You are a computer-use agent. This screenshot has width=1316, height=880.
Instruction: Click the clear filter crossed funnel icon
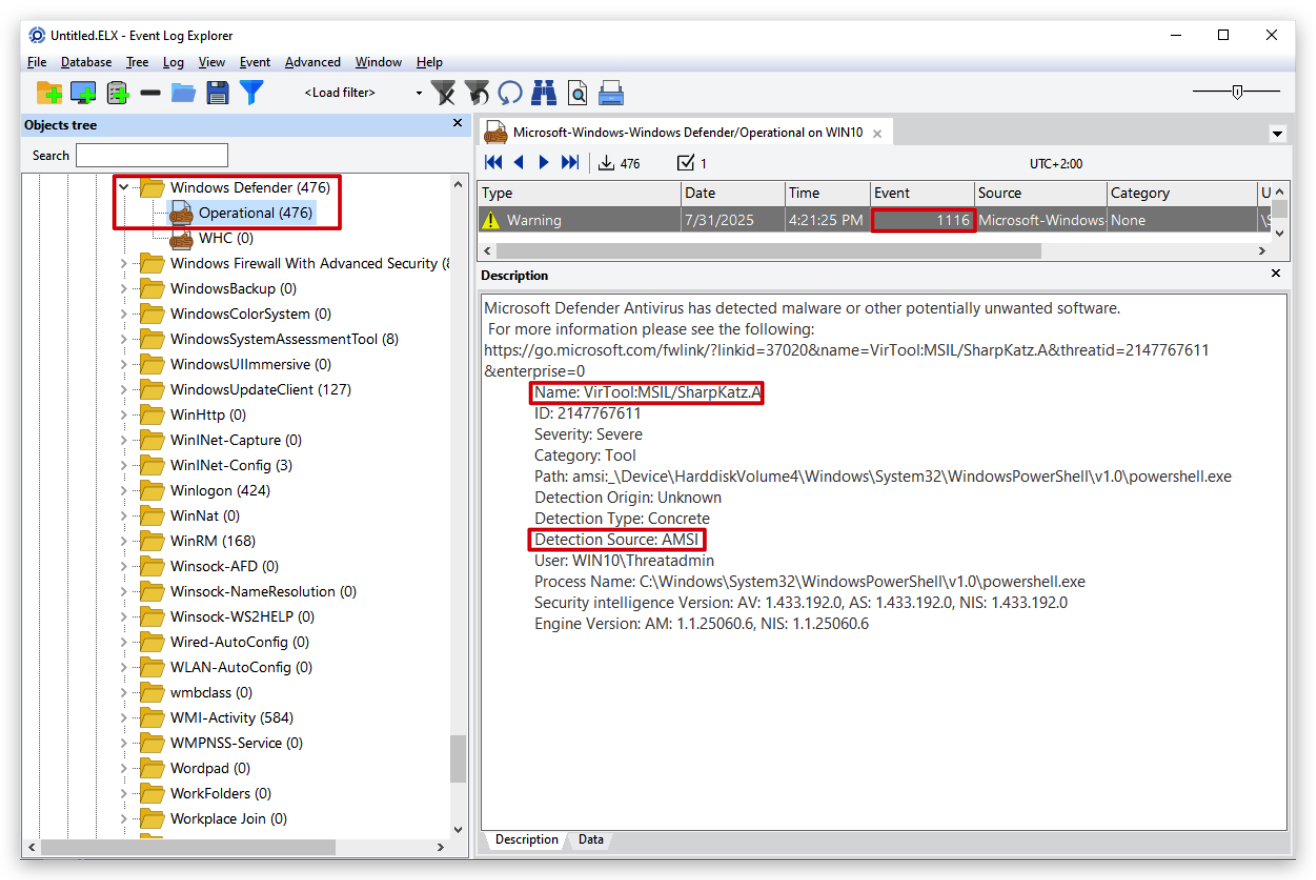click(x=443, y=93)
